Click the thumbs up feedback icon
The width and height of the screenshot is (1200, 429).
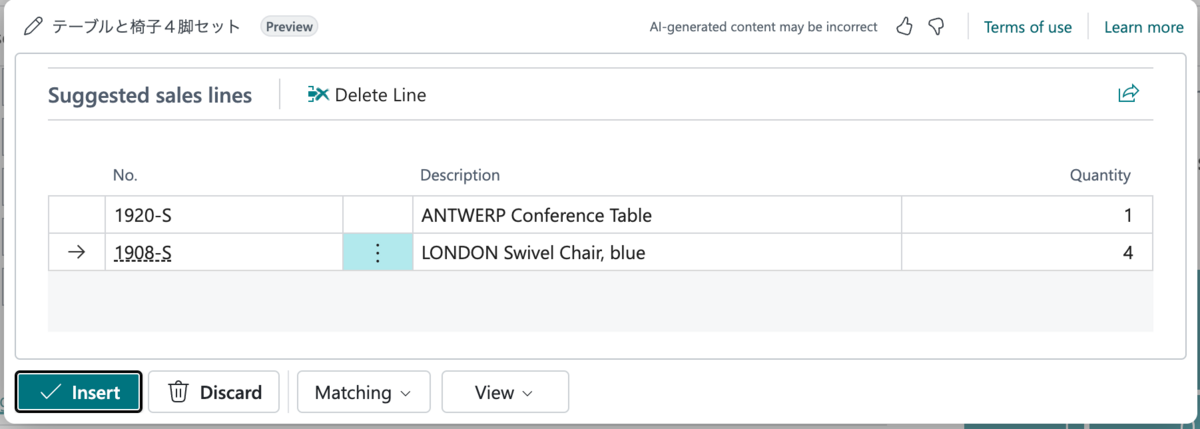905,27
